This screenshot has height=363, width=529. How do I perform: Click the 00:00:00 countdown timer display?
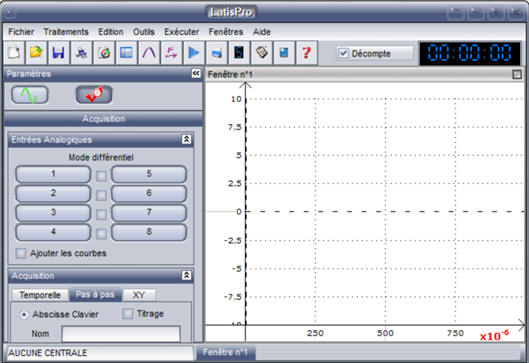(x=470, y=53)
